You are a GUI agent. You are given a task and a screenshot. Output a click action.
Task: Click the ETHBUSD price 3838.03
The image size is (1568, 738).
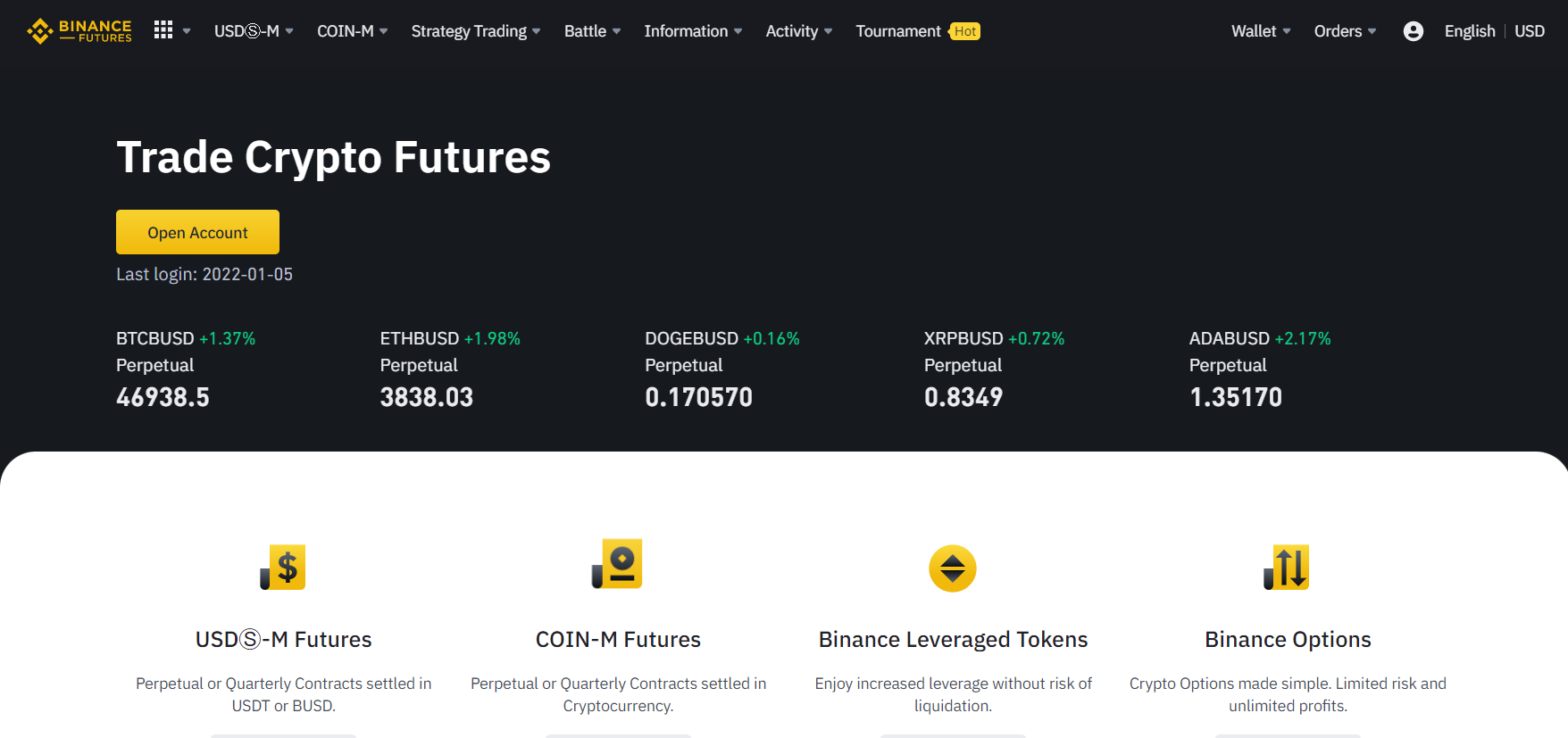point(427,397)
